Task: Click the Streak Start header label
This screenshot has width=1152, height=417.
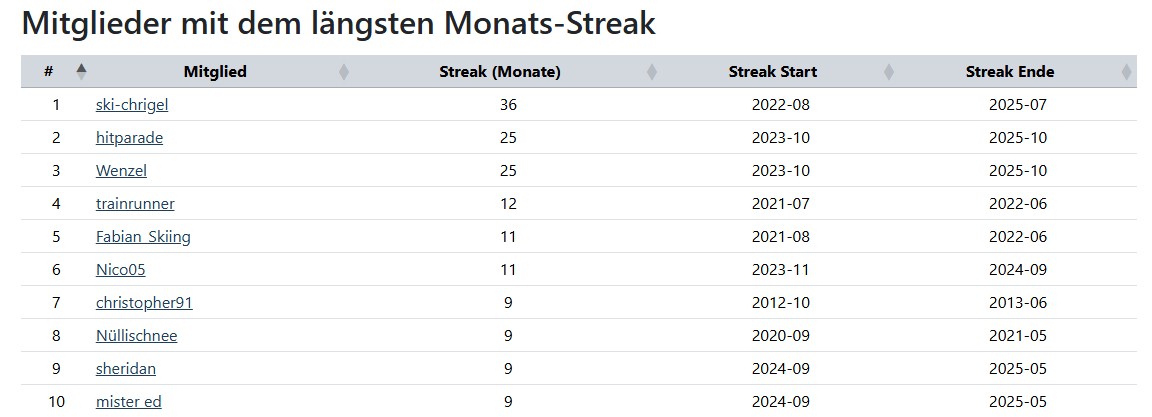Action: [x=773, y=72]
